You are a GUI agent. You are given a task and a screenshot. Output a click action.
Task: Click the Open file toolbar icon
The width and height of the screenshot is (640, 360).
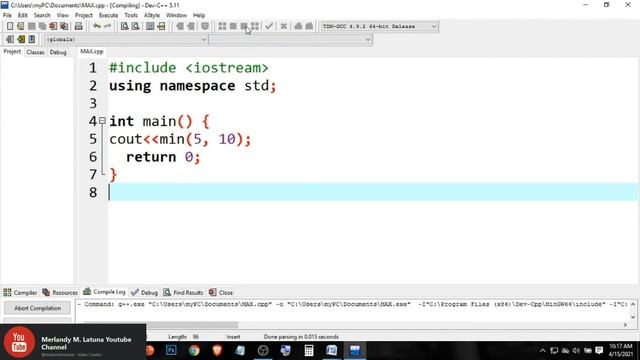coord(20,26)
